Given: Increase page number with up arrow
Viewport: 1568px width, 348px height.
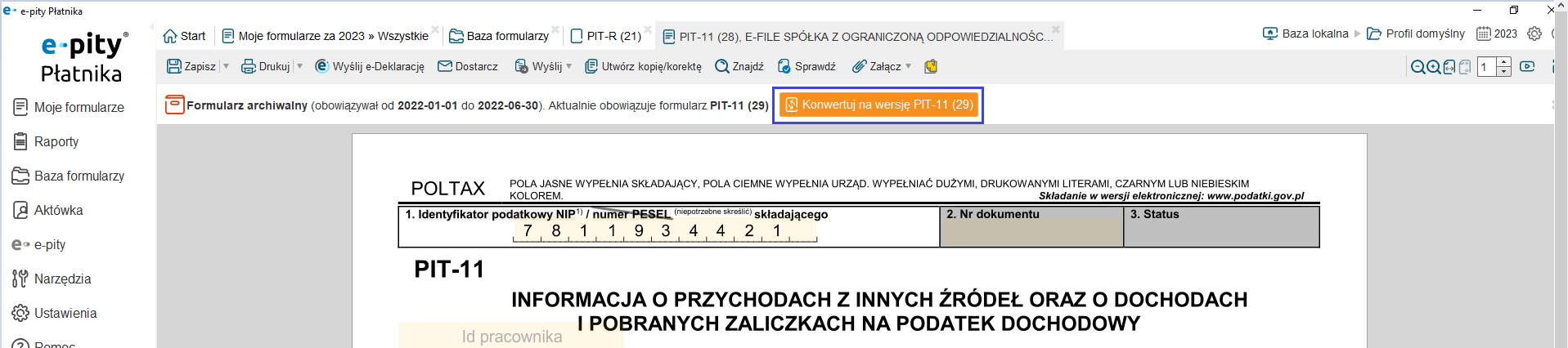Looking at the screenshot, I should tap(1504, 62).
